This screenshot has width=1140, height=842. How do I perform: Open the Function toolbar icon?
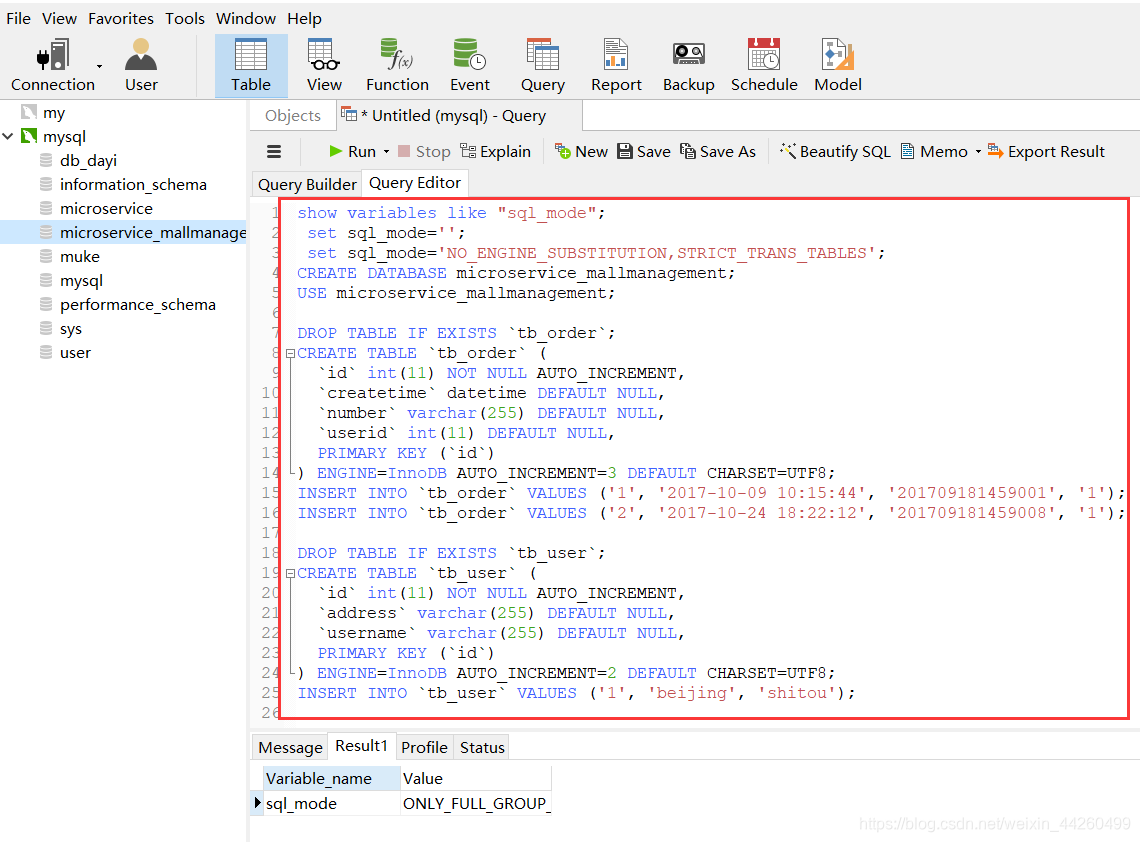397,65
